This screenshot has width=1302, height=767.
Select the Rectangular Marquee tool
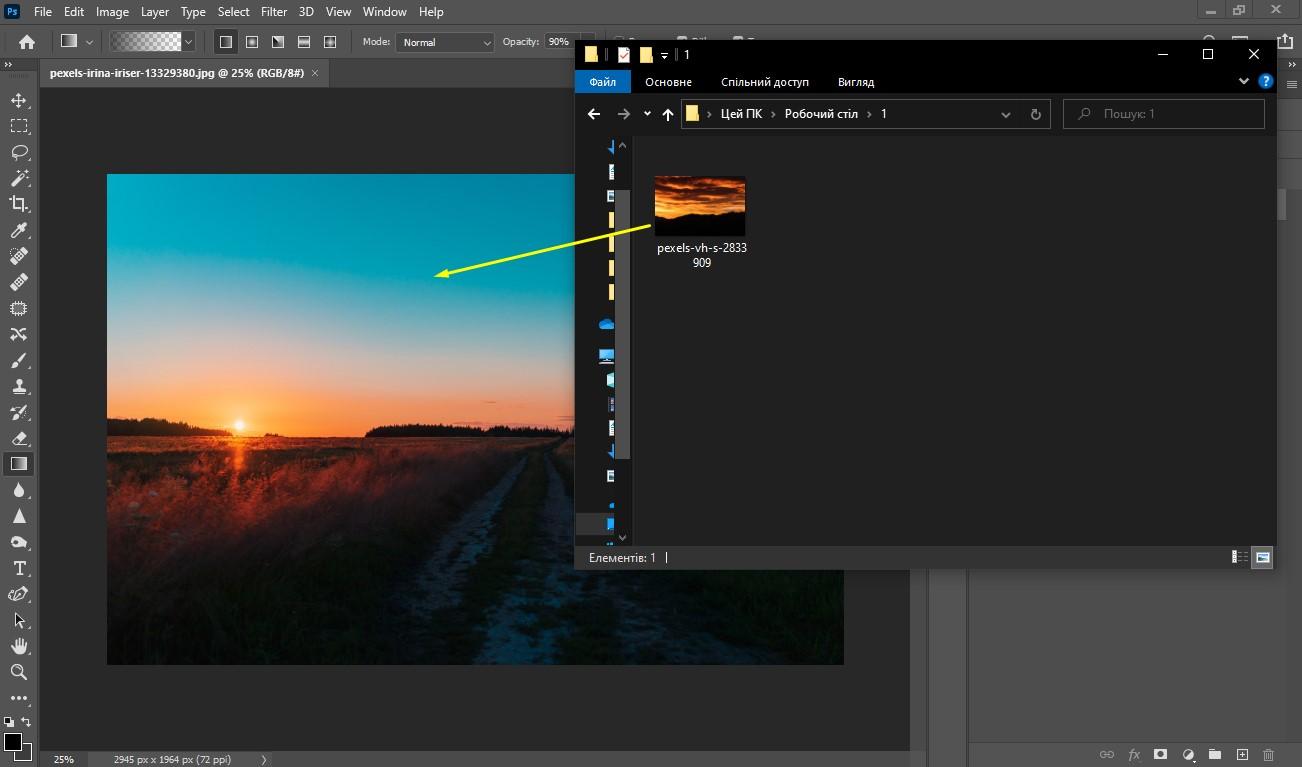(x=19, y=126)
